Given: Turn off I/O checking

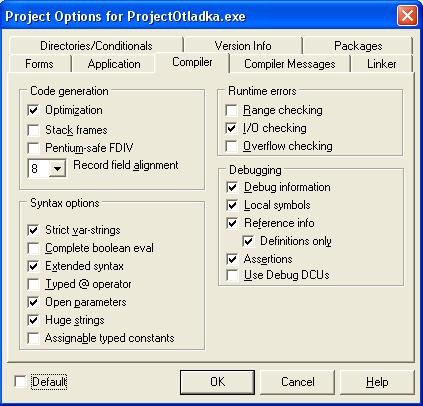Looking at the screenshot, I should click(231, 128).
